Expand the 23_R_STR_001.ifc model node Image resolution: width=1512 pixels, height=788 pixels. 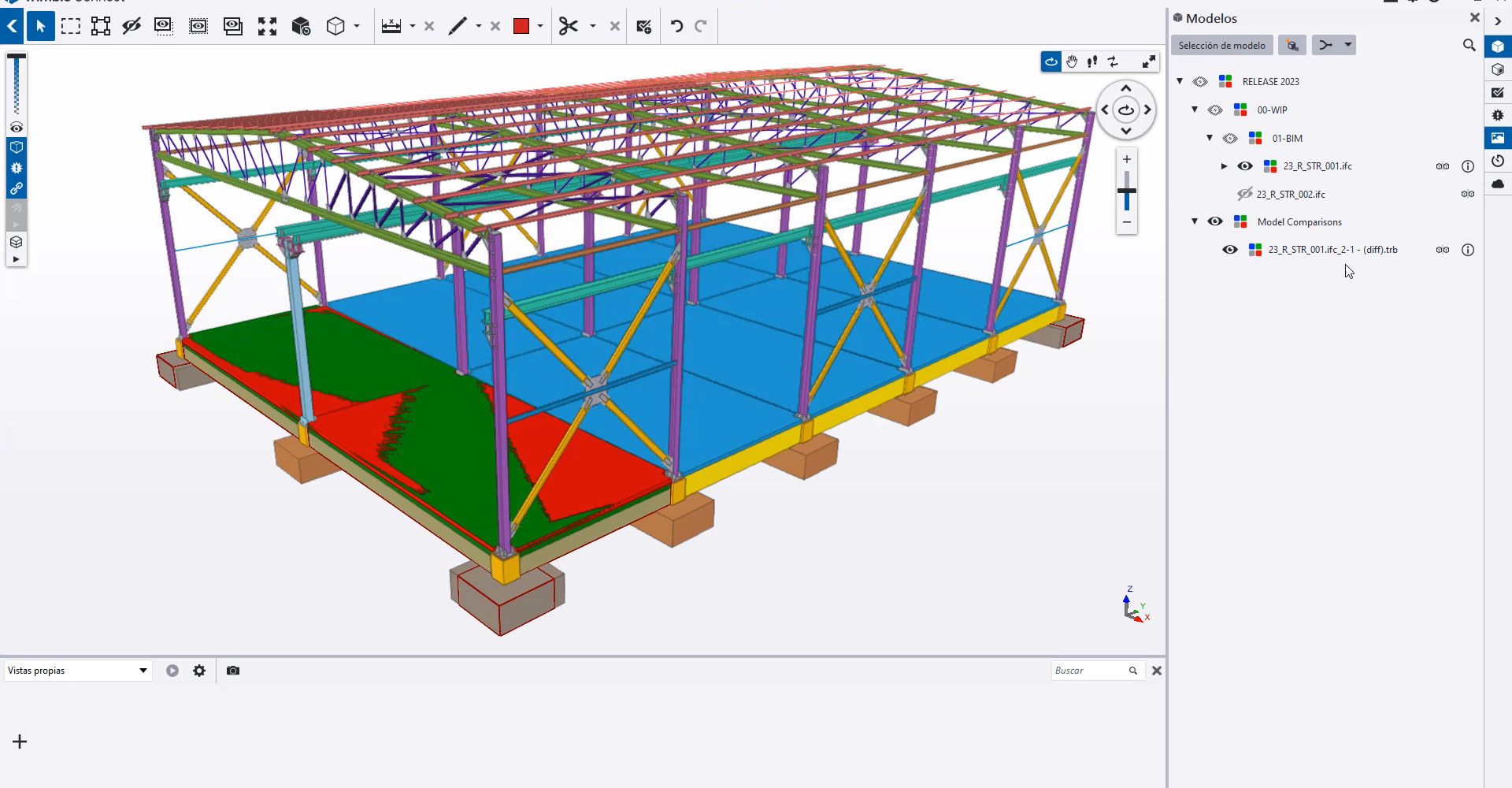(1224, 166)
